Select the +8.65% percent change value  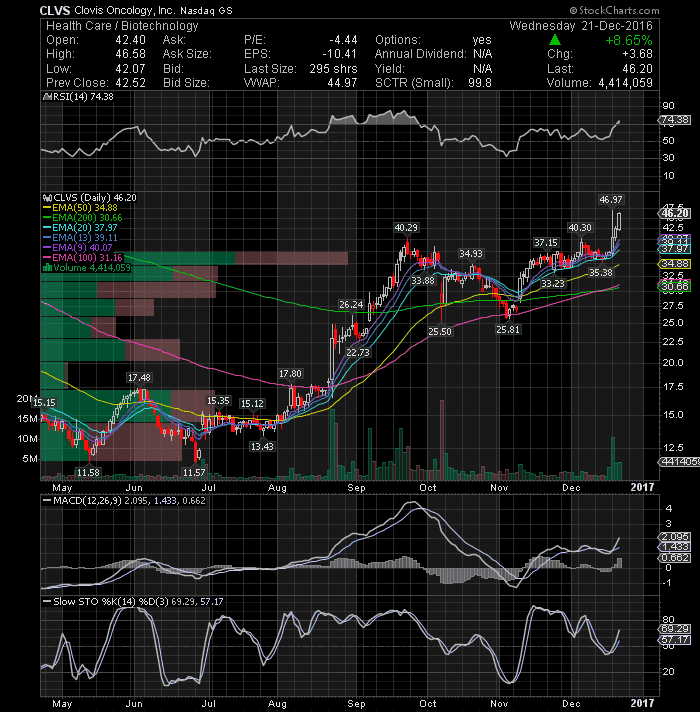[x=629, y=40]
